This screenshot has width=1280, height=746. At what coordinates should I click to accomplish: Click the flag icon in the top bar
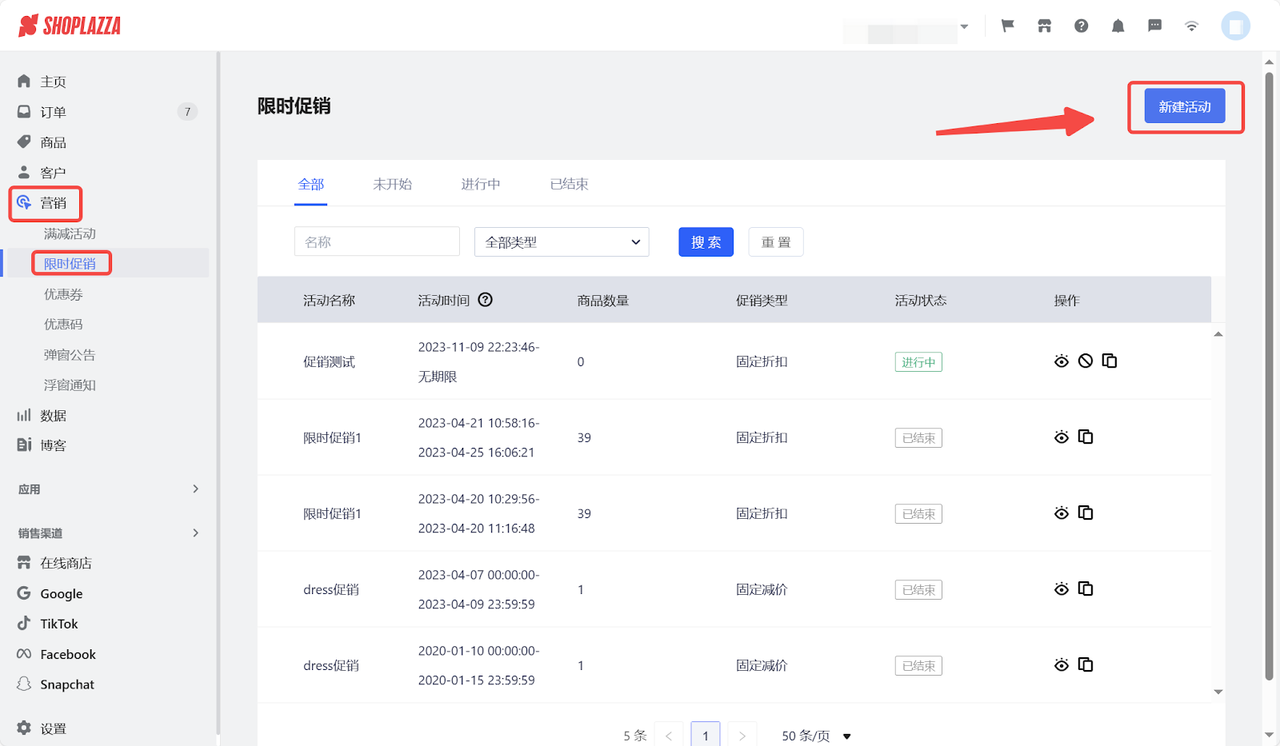click(1007, 25)
